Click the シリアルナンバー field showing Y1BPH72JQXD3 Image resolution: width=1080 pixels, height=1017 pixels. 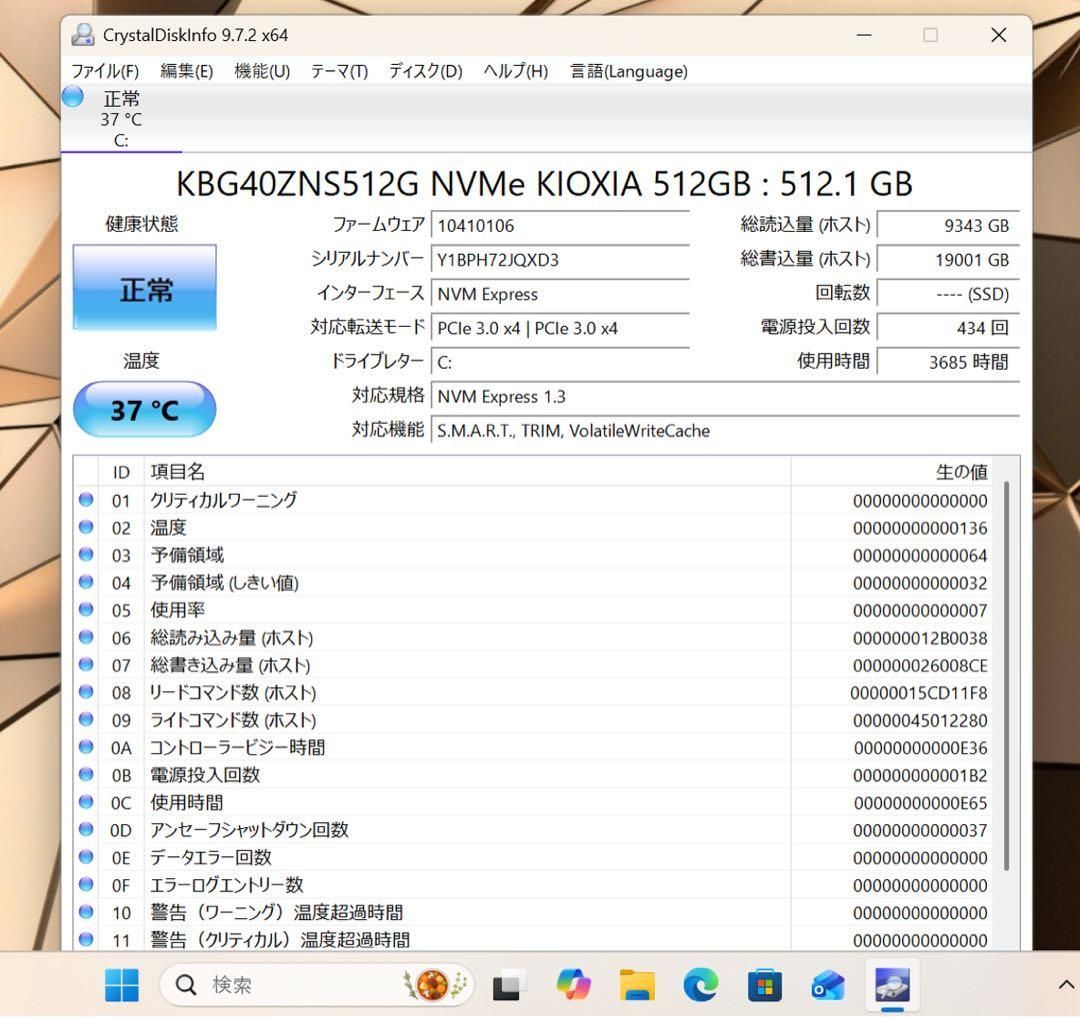point(560,260)
